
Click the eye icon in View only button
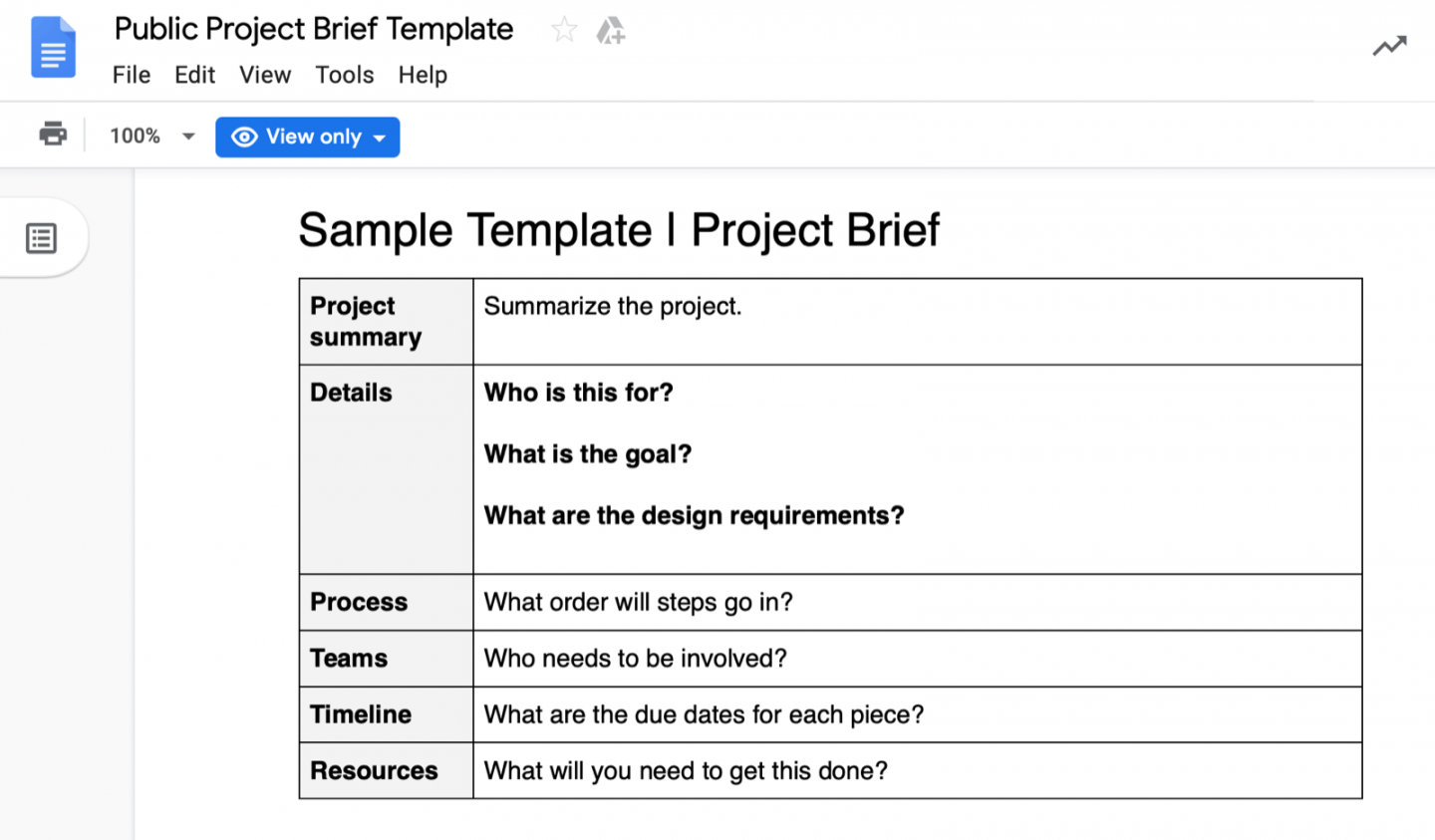[x=244, y=137]
